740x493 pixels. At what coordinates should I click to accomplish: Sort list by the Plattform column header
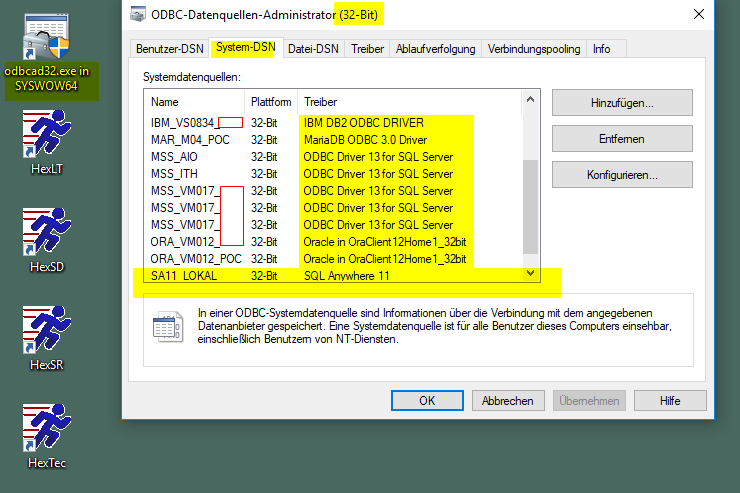271,102
